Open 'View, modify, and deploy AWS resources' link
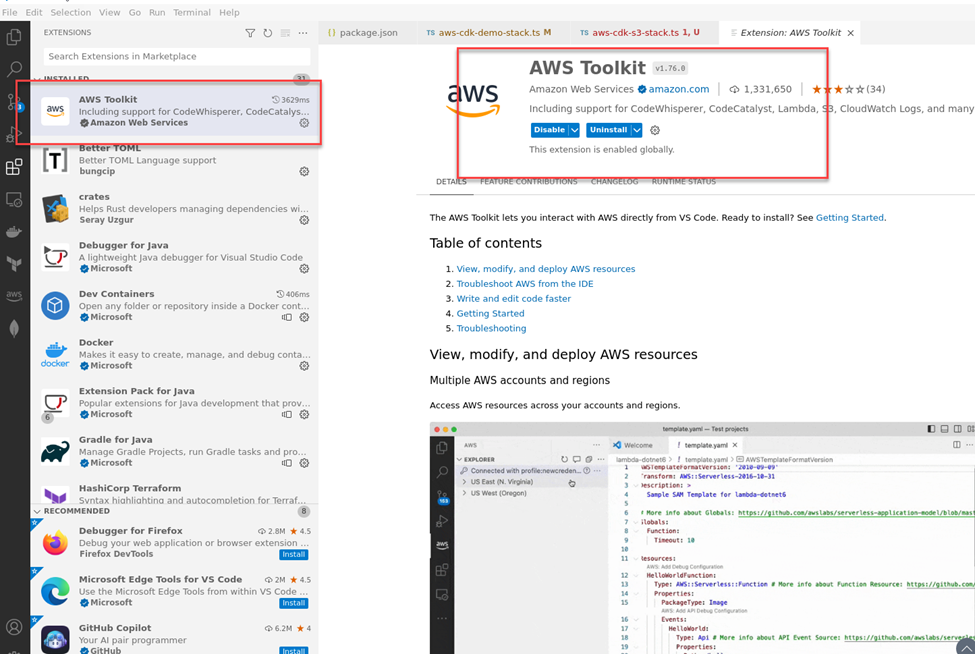 (545, 269)
